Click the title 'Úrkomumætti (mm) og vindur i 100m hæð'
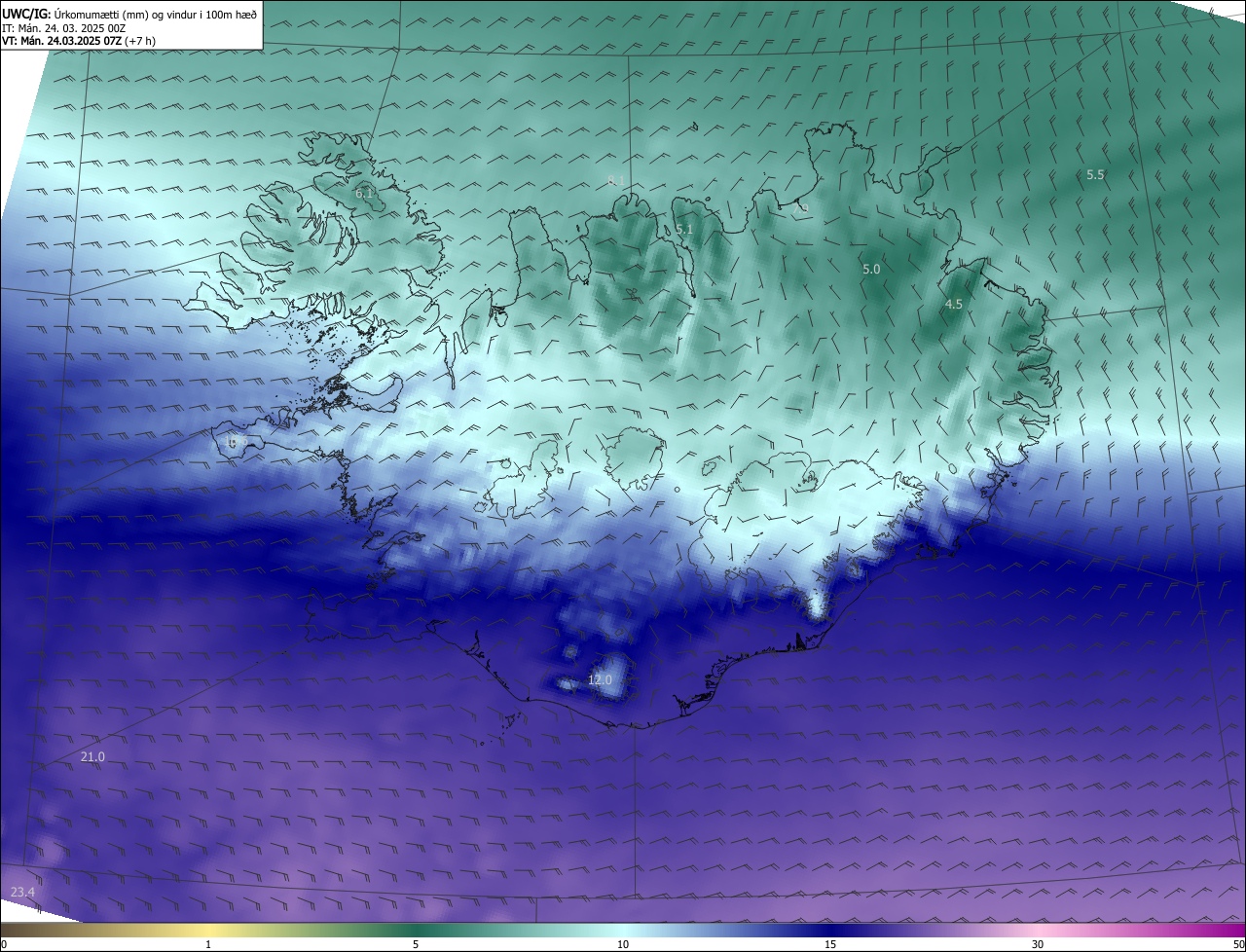1246x952 pixels. [x=156, y=14]
